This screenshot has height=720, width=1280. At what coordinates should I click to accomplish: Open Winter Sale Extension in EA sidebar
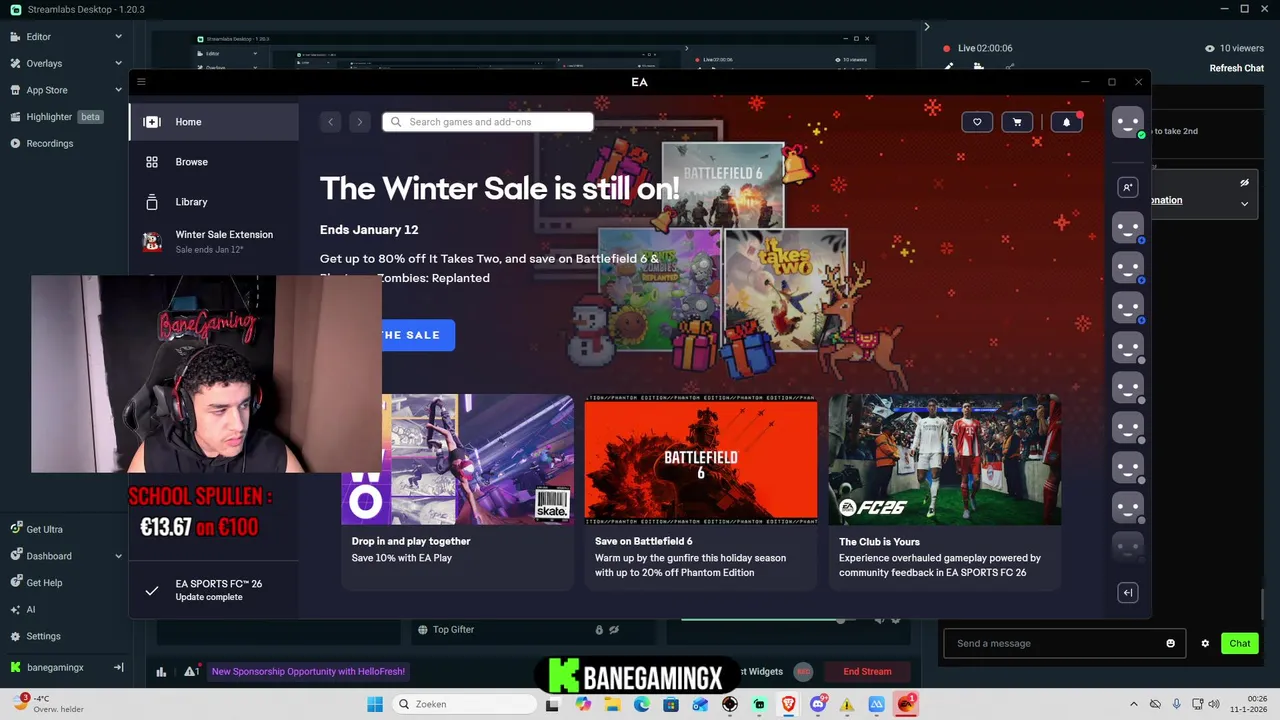tap(214, 241)
